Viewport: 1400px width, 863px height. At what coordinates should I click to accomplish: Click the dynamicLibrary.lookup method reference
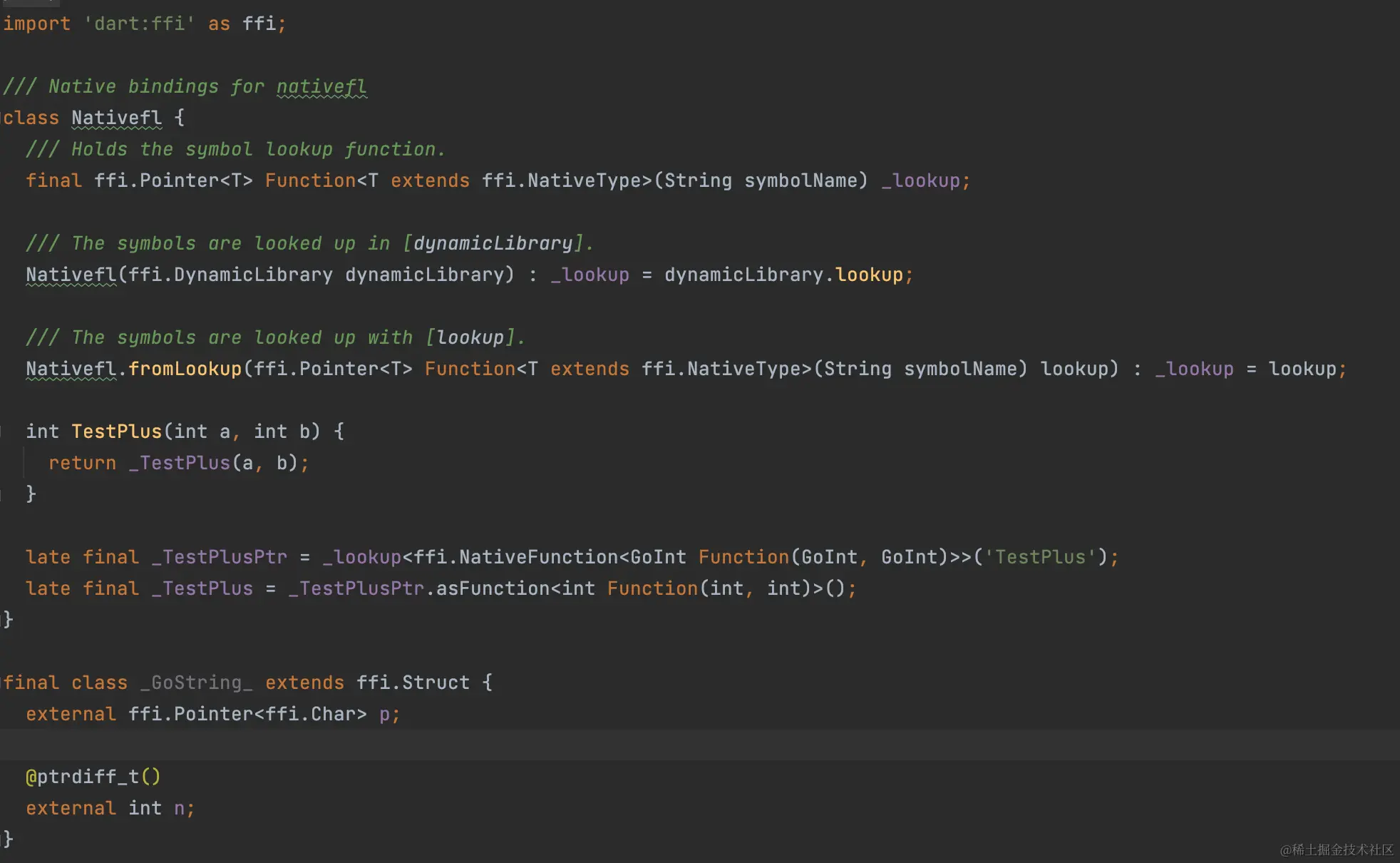869,275
